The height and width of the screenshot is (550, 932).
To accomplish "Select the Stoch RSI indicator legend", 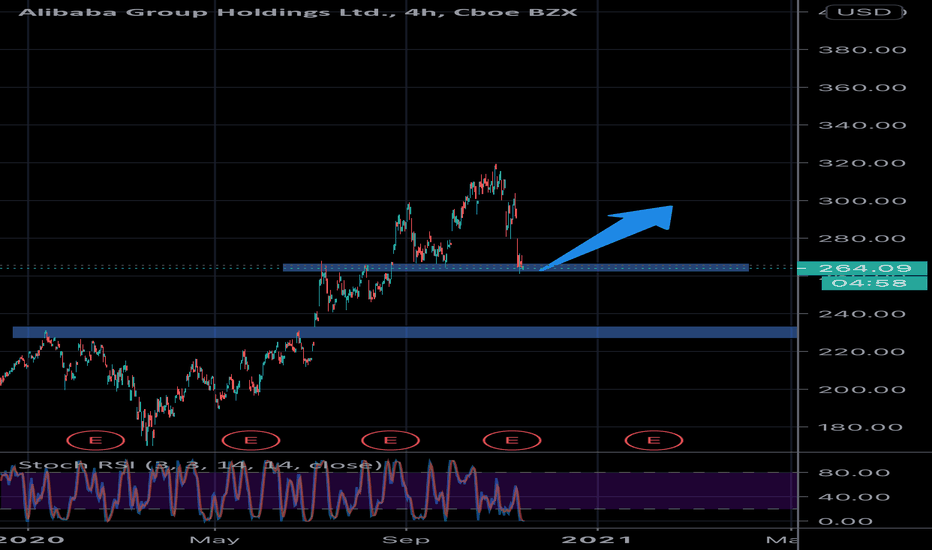I will [200, 464].
